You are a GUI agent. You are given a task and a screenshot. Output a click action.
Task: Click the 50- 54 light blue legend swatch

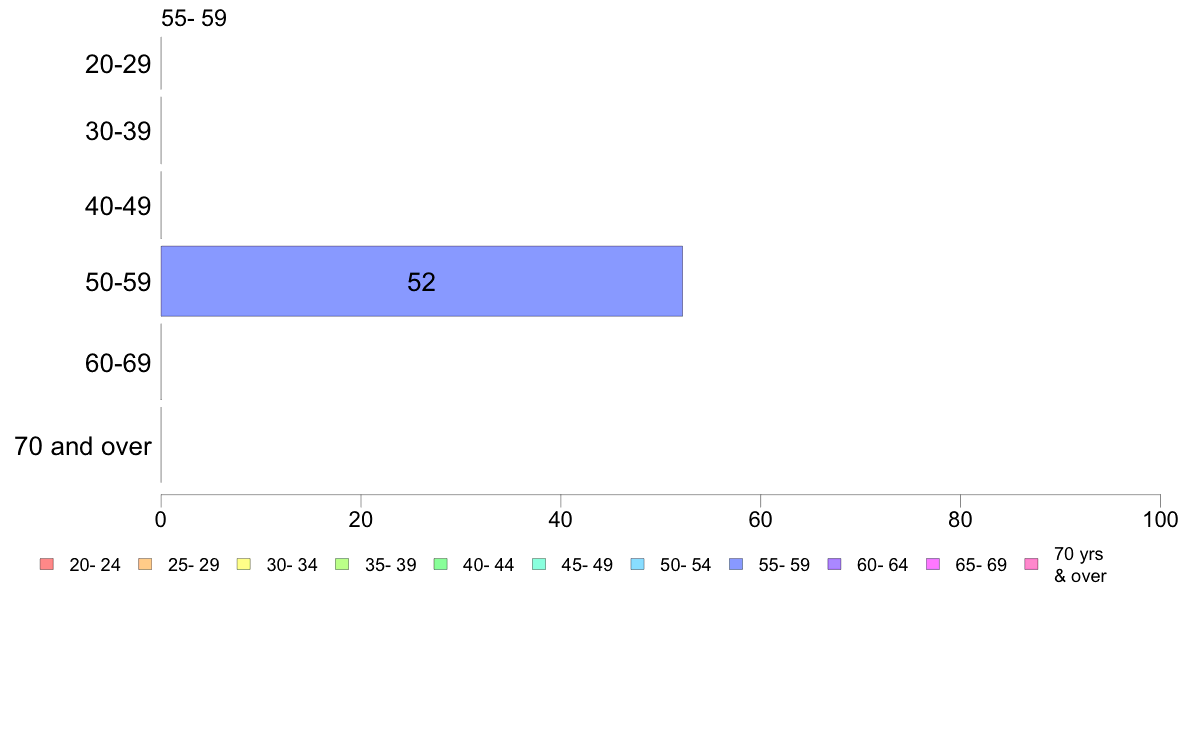click(638, 564)
